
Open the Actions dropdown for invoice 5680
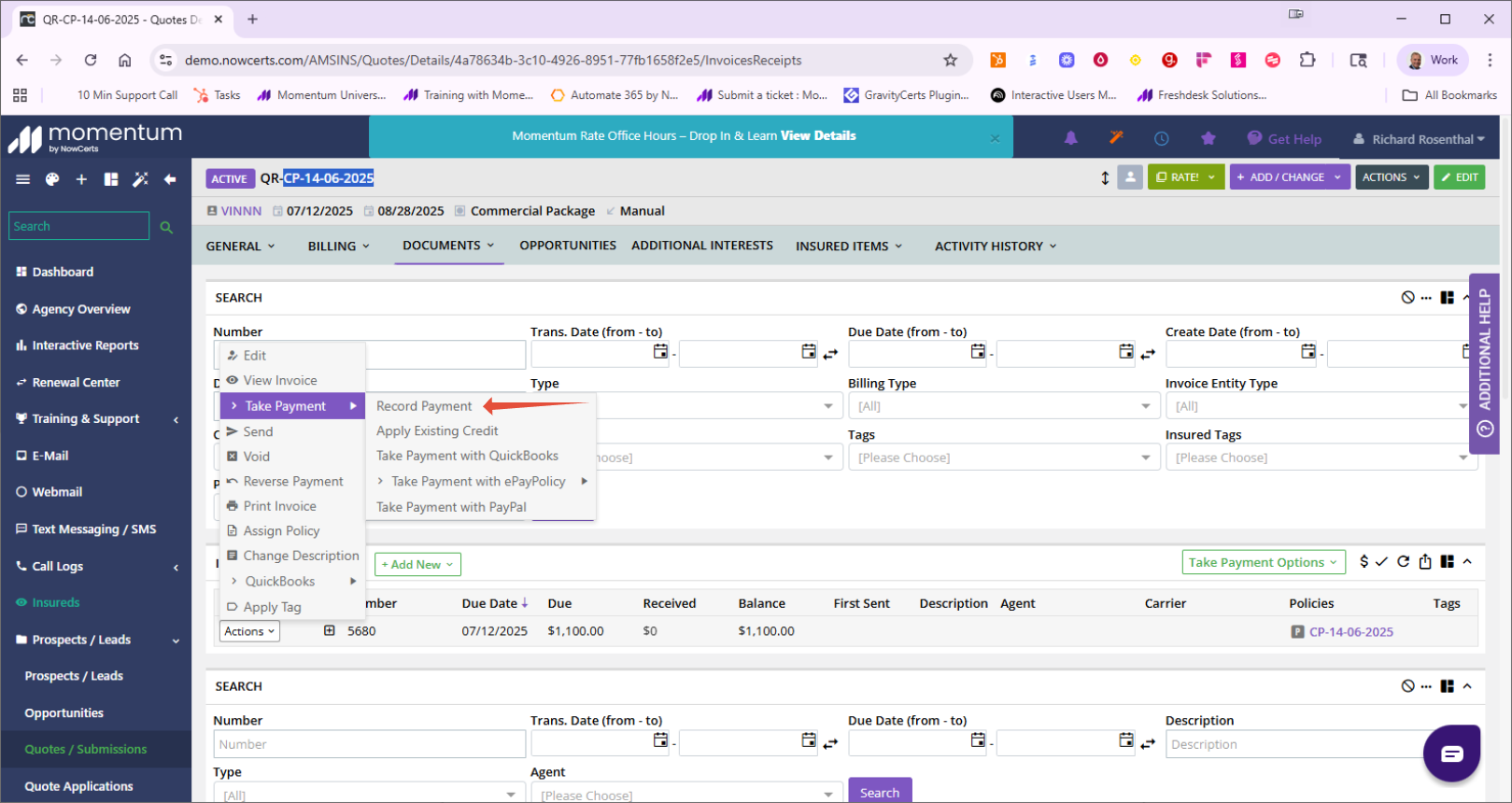point(249,631)
